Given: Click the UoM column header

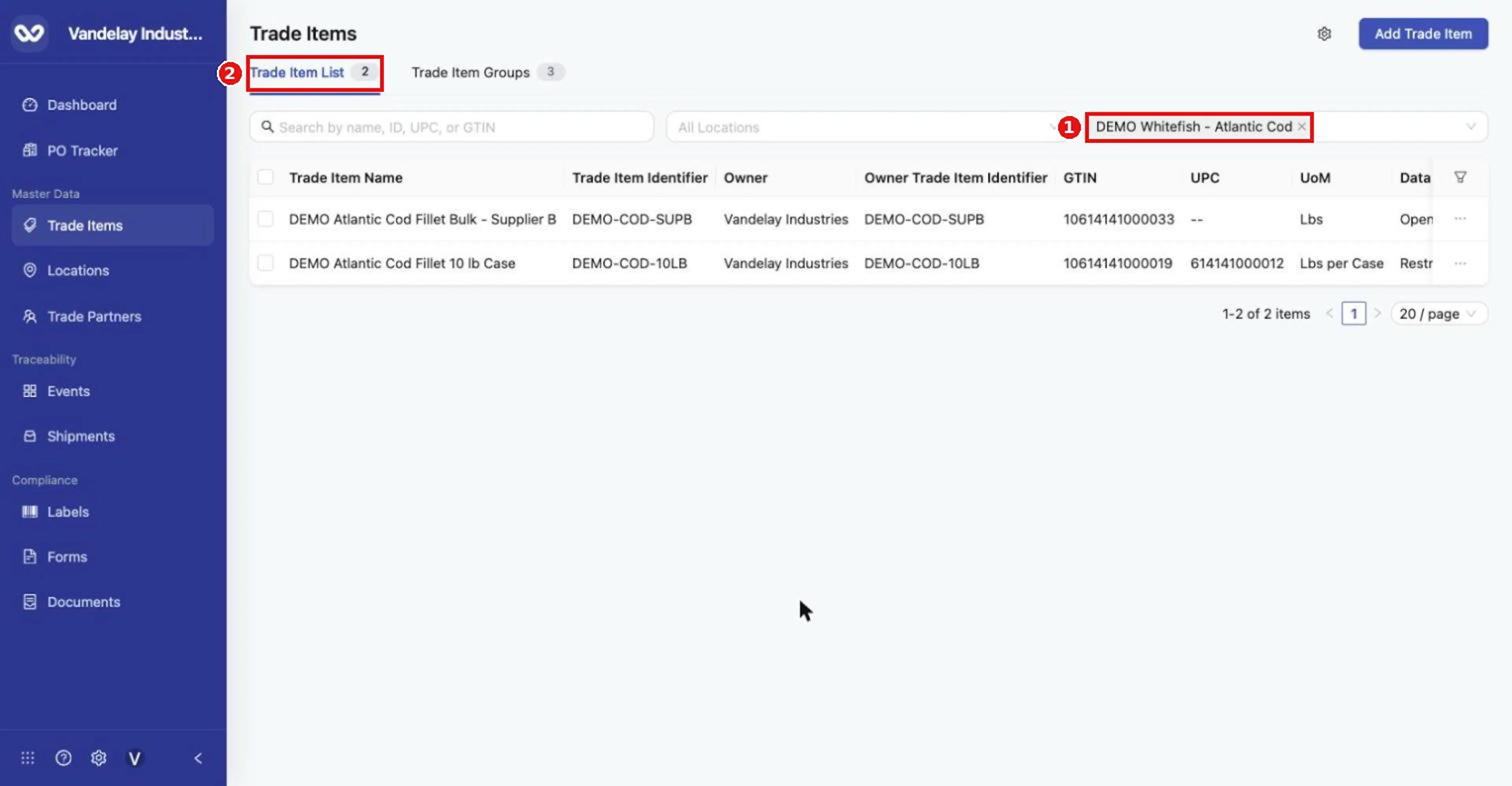Looking at the screenshot, I should click(1315, 177).
